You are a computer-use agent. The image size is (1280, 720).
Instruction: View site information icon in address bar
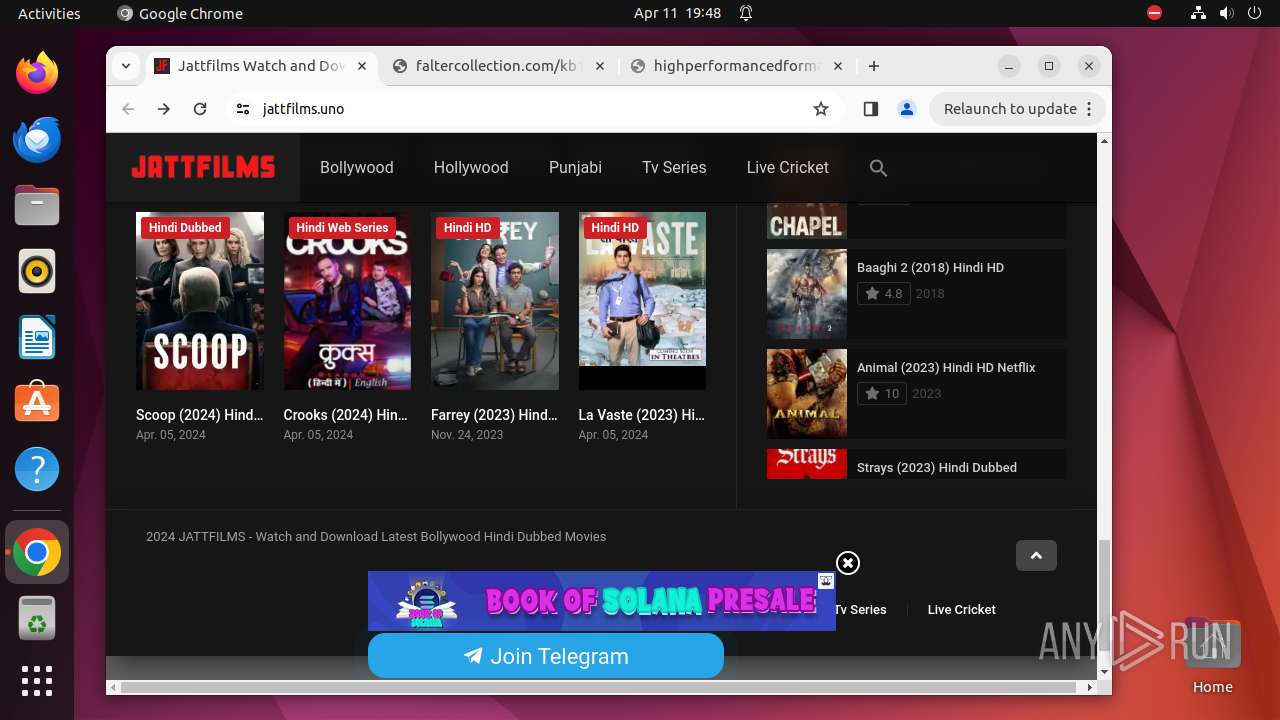pyautogui.click(x=243, y=109)
